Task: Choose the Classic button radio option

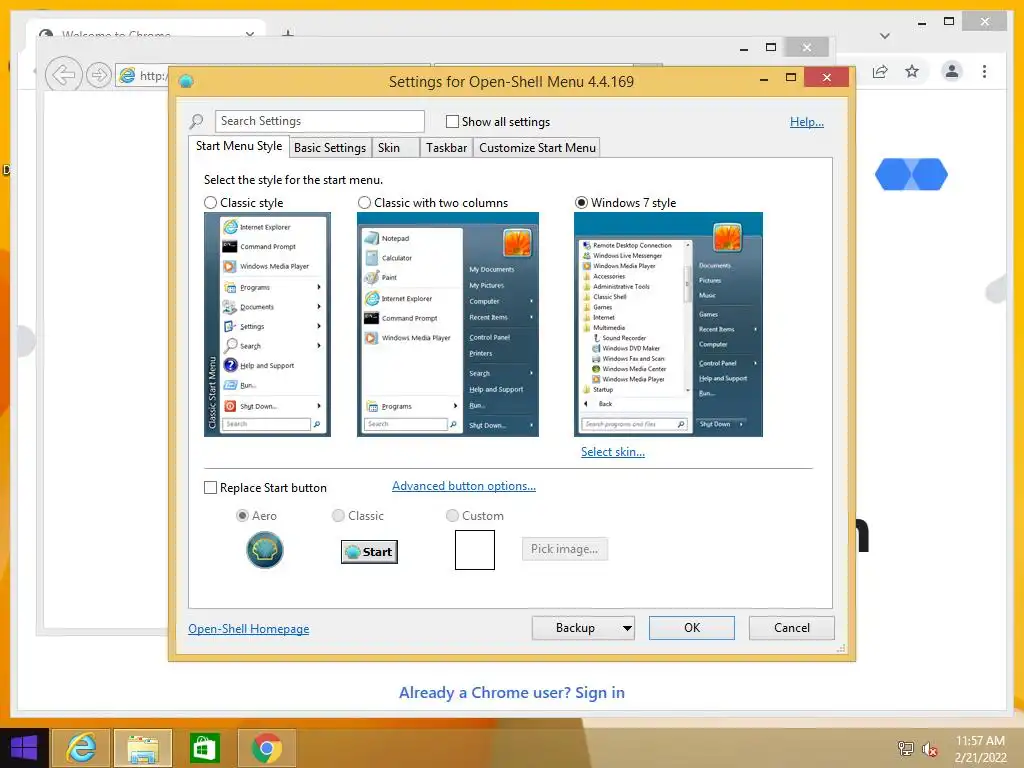Action: [x=338, y=516]
